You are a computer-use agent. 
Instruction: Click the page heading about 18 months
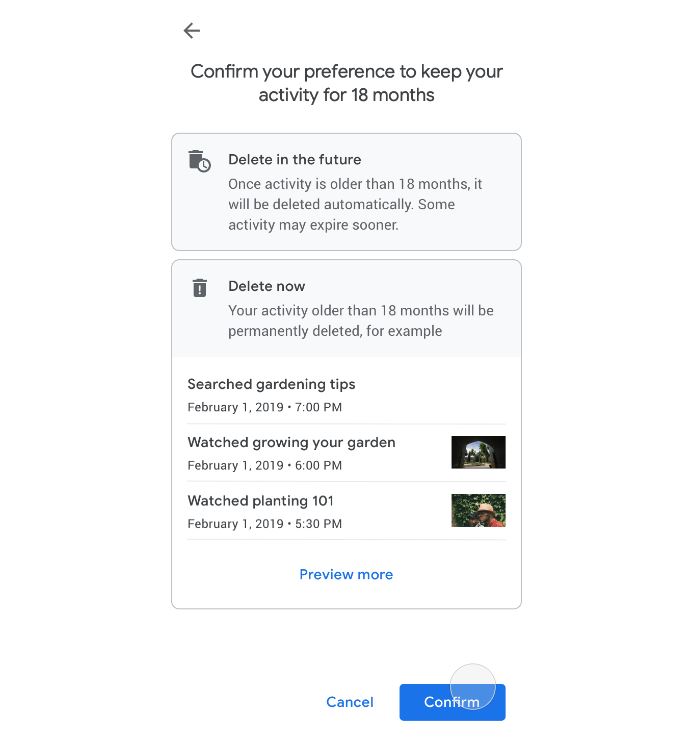click(346, 83)
